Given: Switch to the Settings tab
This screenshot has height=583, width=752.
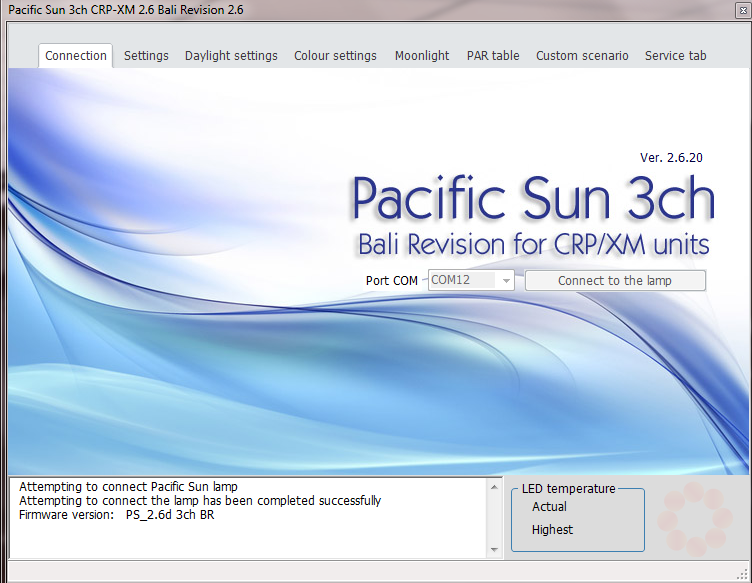Looking at the screenshot, I should [146, 56].
